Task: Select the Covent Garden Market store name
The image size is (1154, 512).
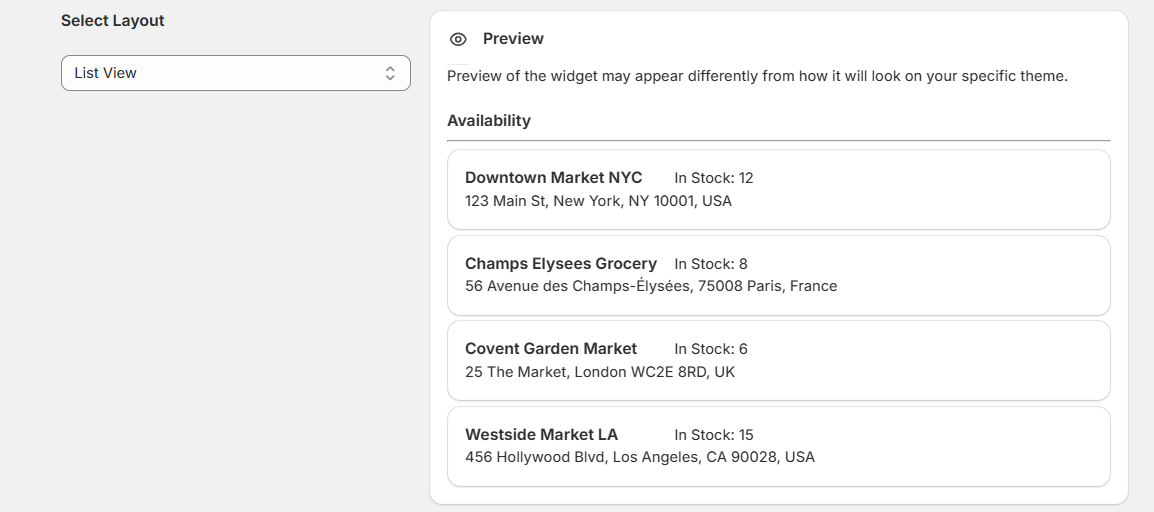Action: tap(551, 349)
